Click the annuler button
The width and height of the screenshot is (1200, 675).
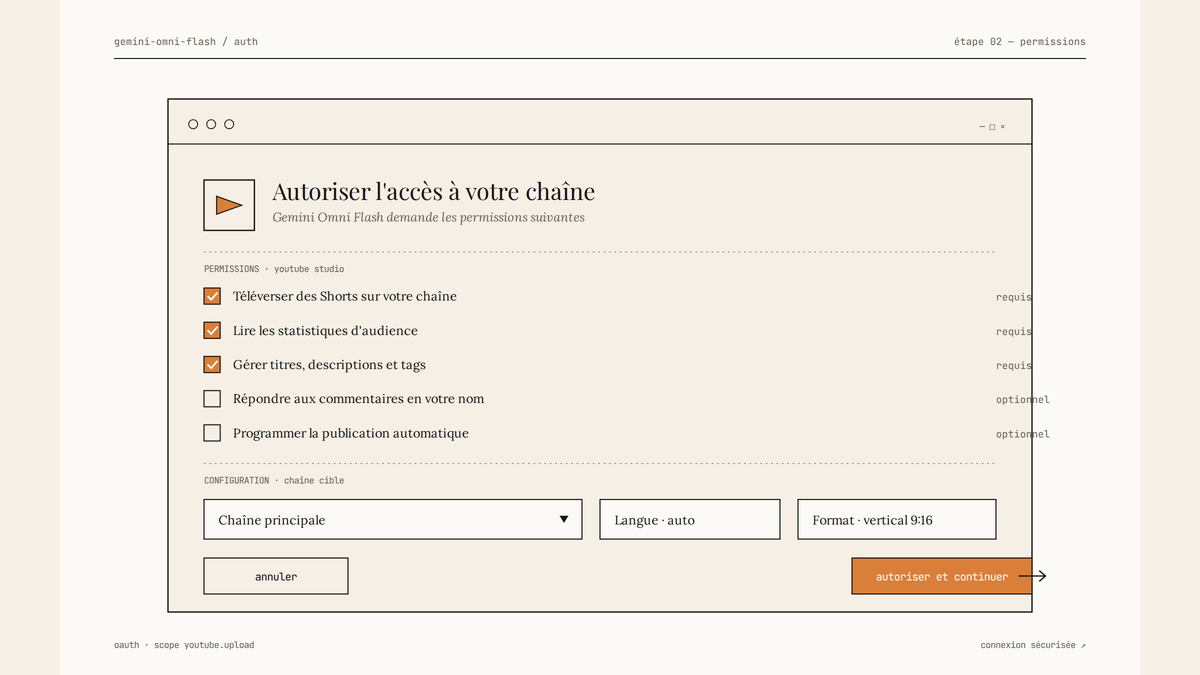[276, 576]
